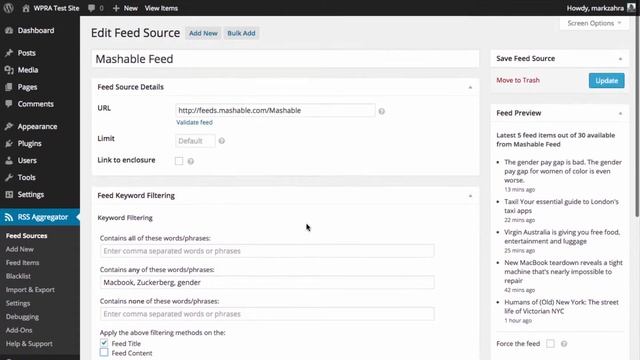Focus the Mashable Feed title field
The height and width of the screenshot is (360, 640).
point(285,59)
